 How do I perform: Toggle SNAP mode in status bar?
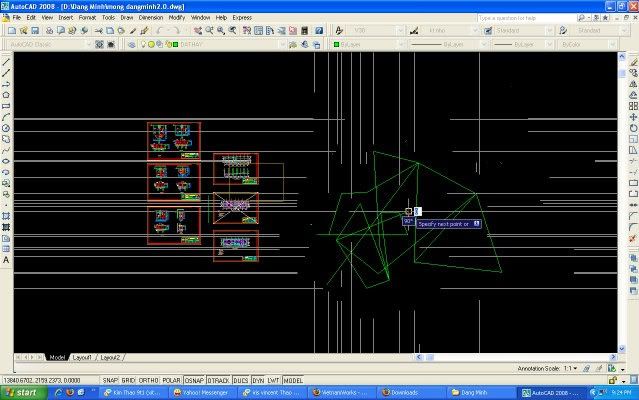(x=110, y=380)
